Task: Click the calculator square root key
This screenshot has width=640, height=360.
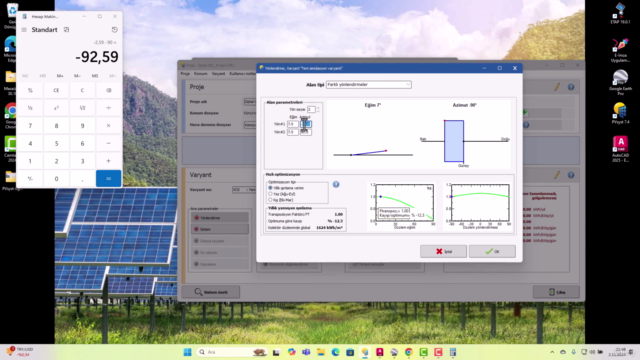Action: (82, 108)
